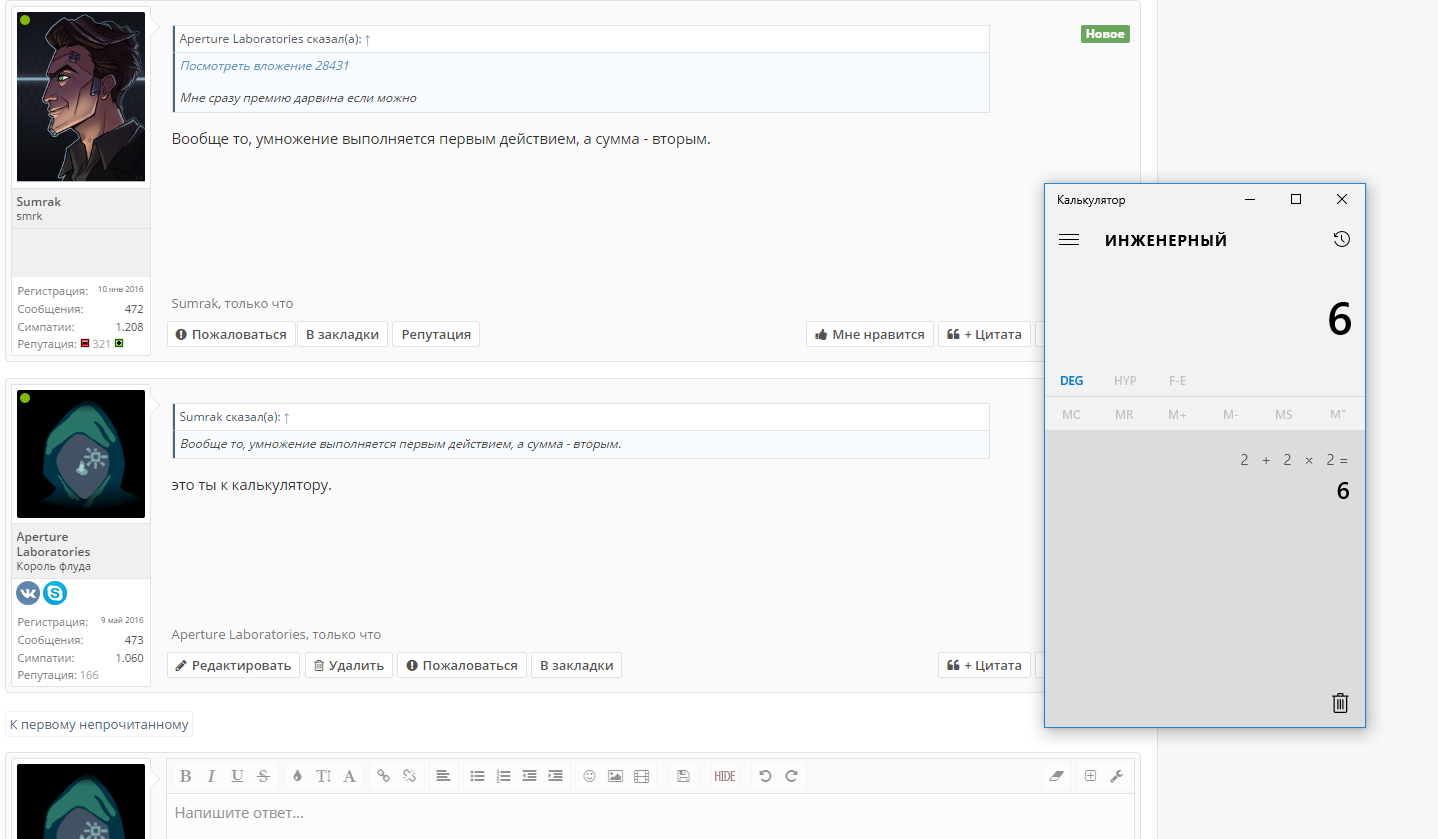1438x839 pixels.
Task: Toggle BB code mode with wrench icon
Action: click(x=1116, y=776)
